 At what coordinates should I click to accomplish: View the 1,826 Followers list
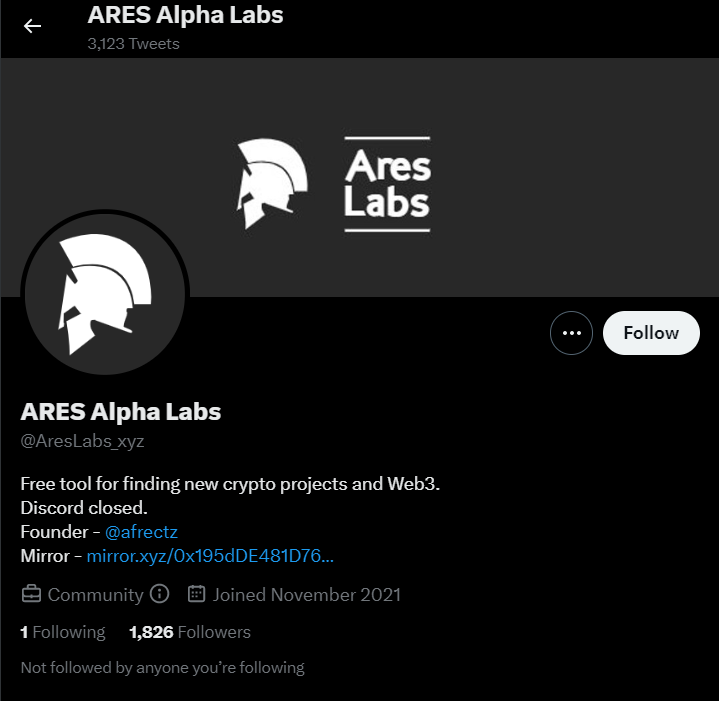190,632
